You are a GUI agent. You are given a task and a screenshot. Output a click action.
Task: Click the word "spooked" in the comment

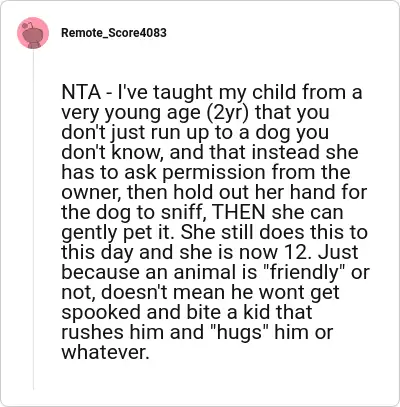click(101, 313)
